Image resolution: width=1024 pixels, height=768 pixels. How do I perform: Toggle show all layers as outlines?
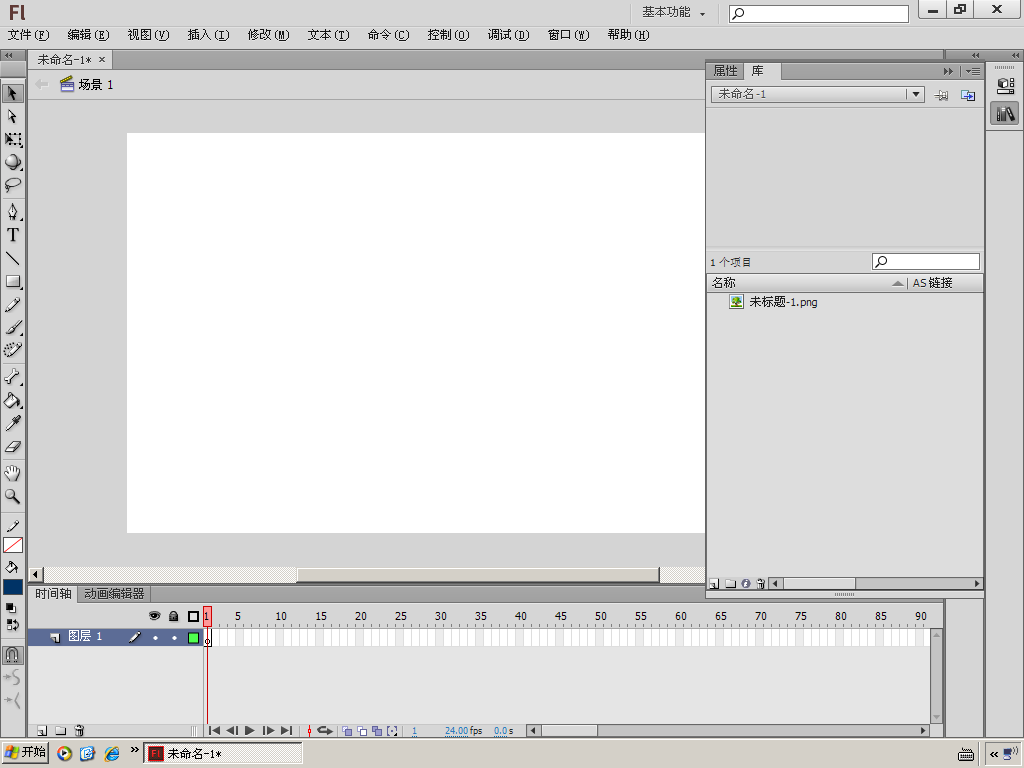tap(193, 616)
